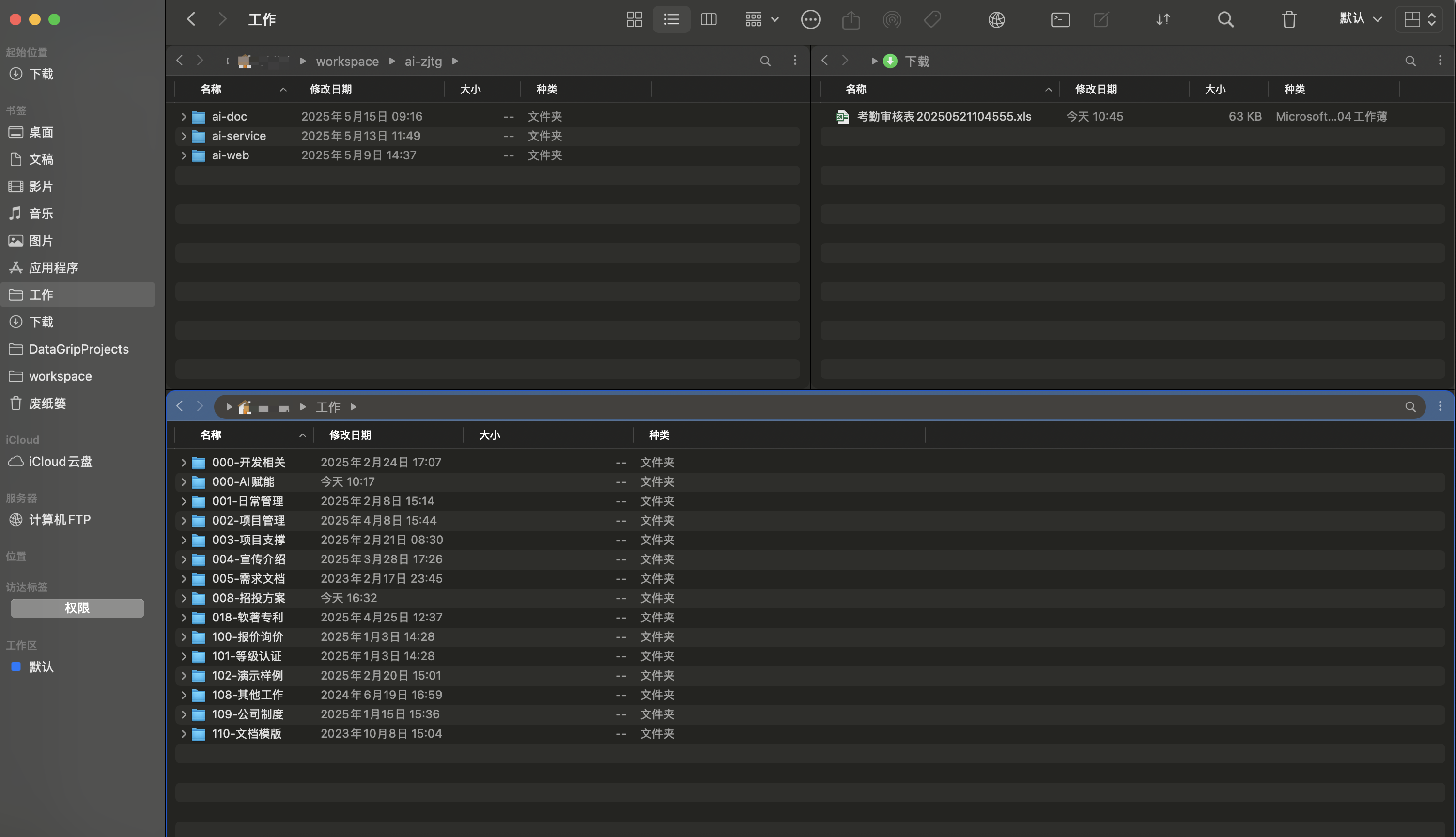The image size is (1456, 837).
Task: Sort by 修改日期 column header
Action: 331,89
